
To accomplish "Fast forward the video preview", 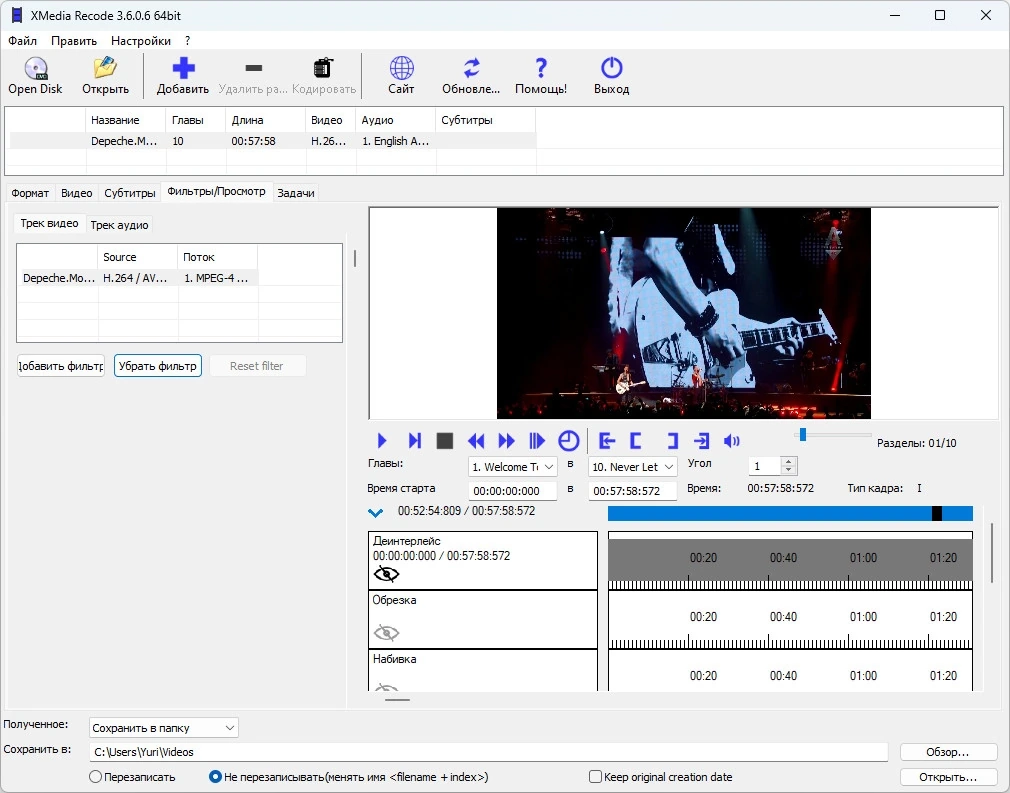I will (x=507, y=441).
